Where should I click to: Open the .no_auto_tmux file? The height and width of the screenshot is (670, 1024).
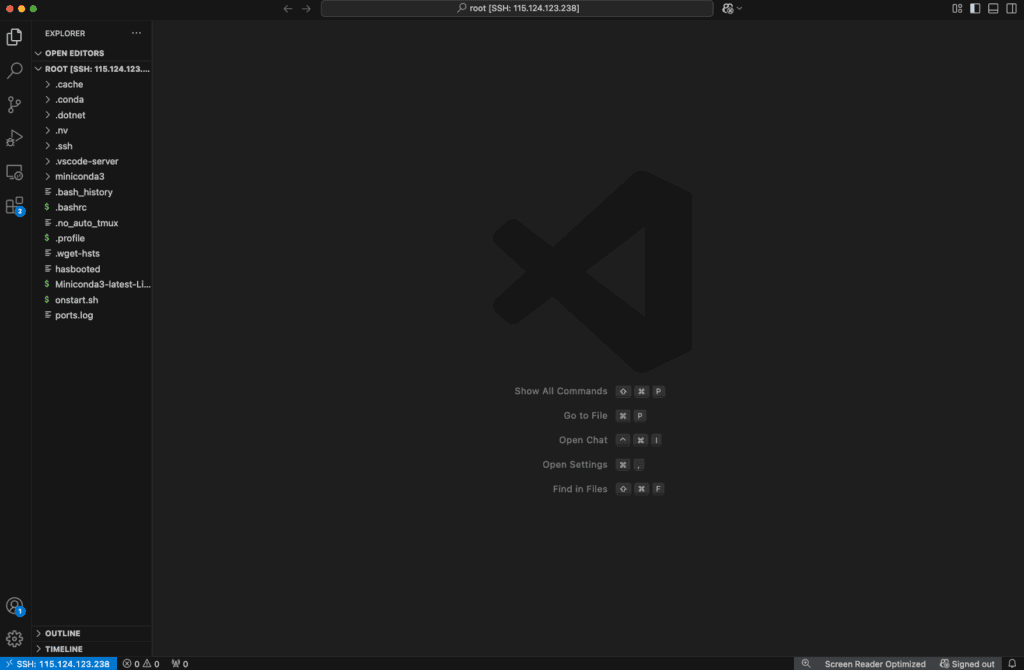point(92,223)
